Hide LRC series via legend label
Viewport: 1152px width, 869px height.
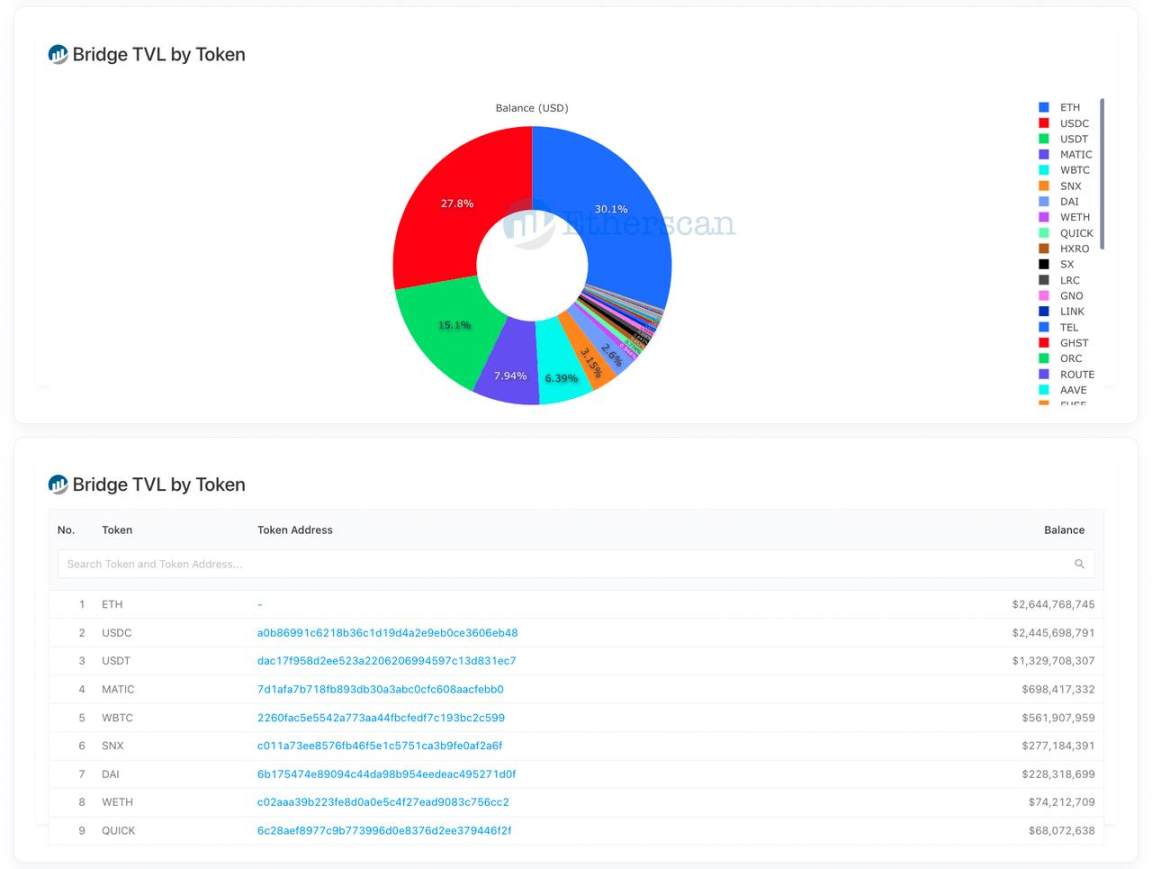1070,280
